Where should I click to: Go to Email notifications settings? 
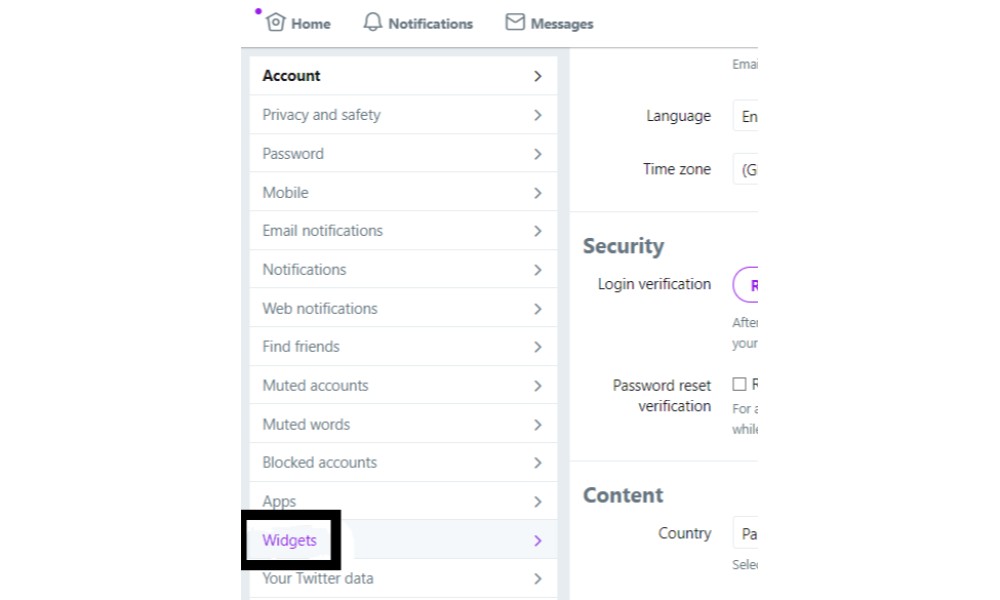[x=403, y=230]
